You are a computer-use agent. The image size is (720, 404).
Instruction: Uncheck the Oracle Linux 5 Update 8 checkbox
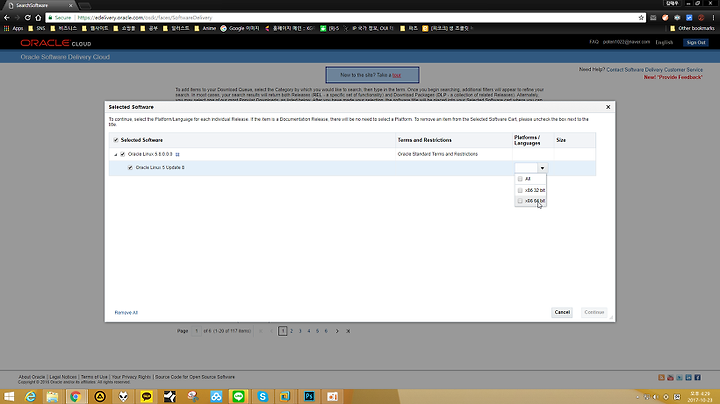click(x=130, y=168)
